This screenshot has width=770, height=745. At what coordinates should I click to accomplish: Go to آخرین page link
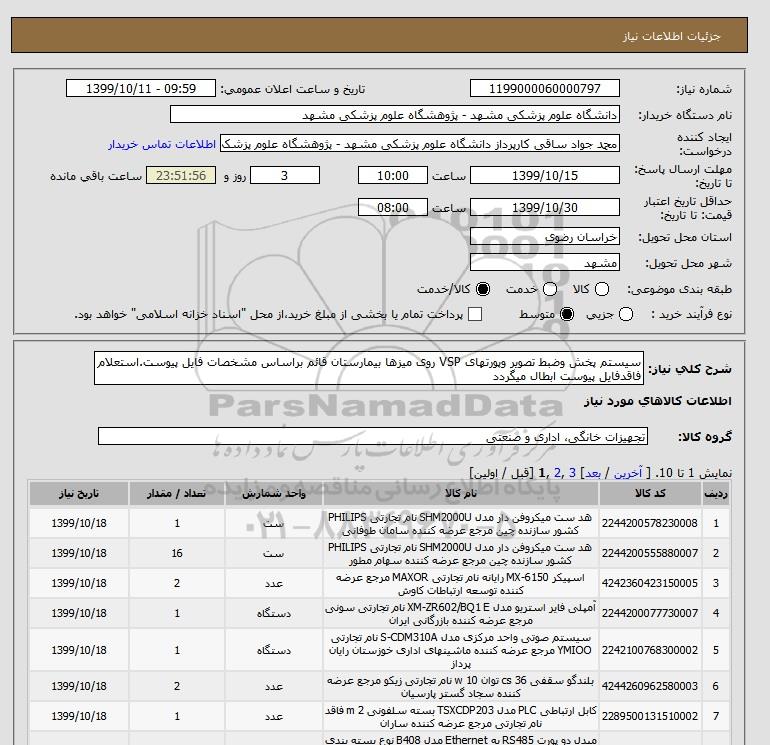click(x=628, y=473)
